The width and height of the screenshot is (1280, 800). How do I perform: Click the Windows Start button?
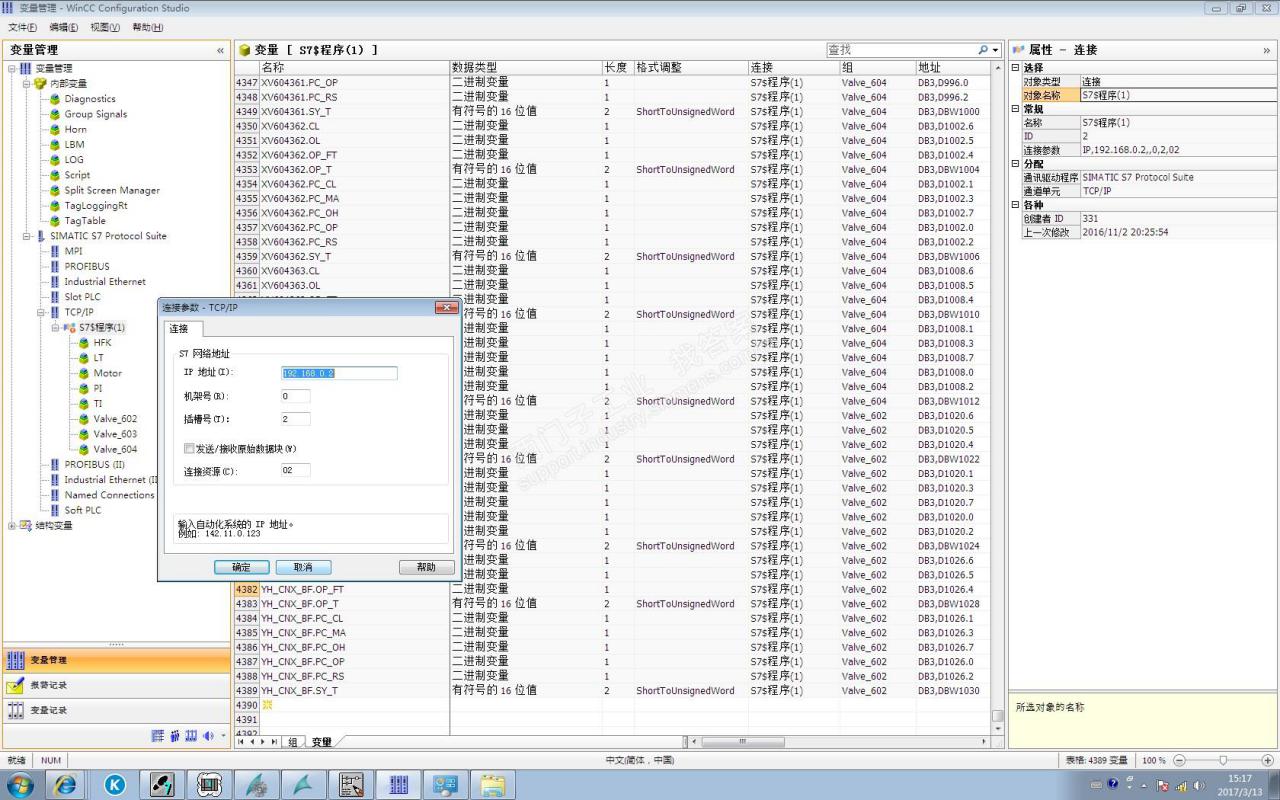pos(20,784)
